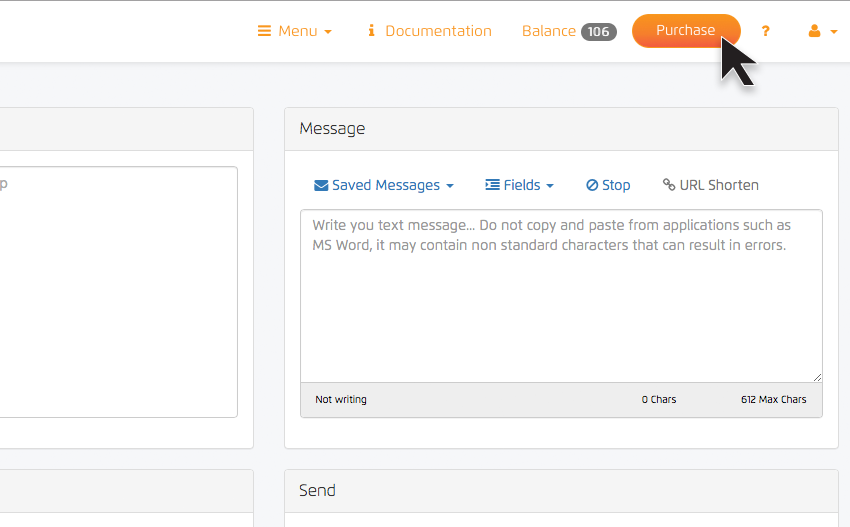Click the Stop link in message toolbar
850x527 pixels.
(x=608, y=185)
